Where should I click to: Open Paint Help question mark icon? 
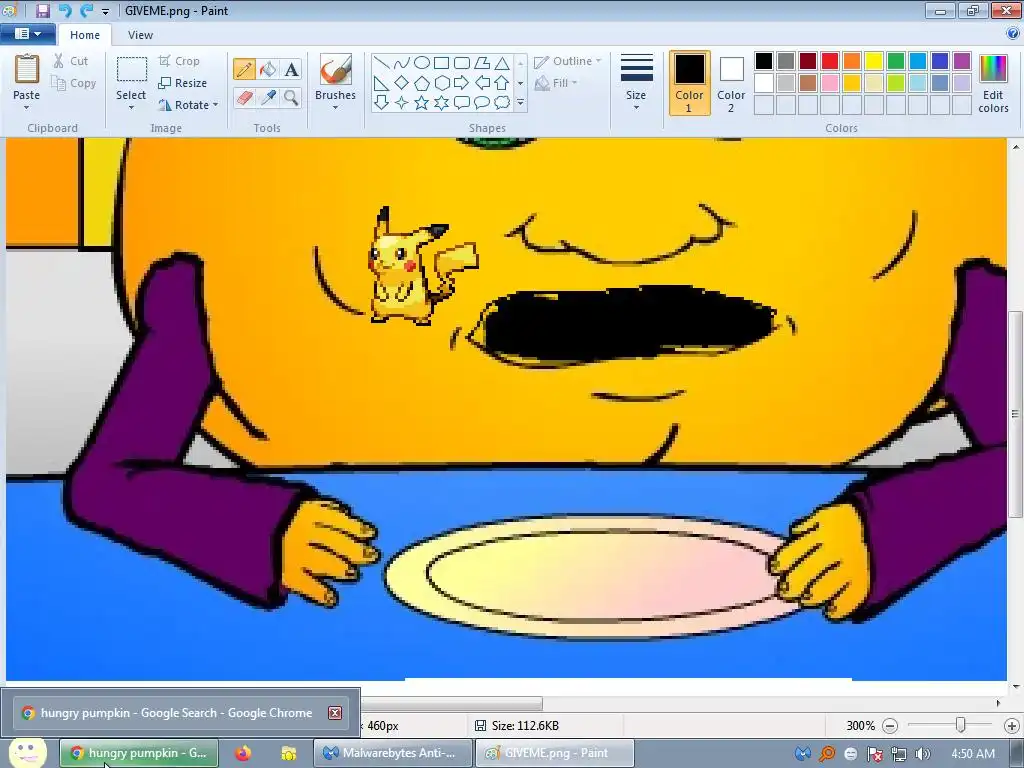(1012, 34)
